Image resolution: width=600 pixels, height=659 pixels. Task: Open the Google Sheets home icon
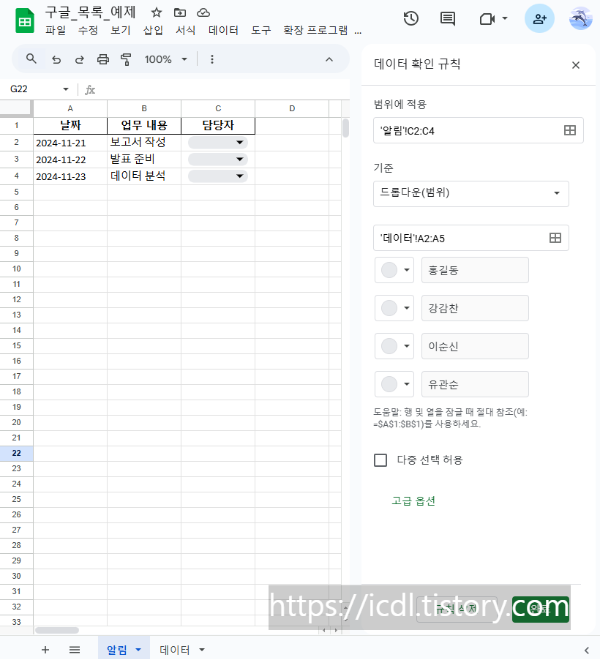coord(25,20)
